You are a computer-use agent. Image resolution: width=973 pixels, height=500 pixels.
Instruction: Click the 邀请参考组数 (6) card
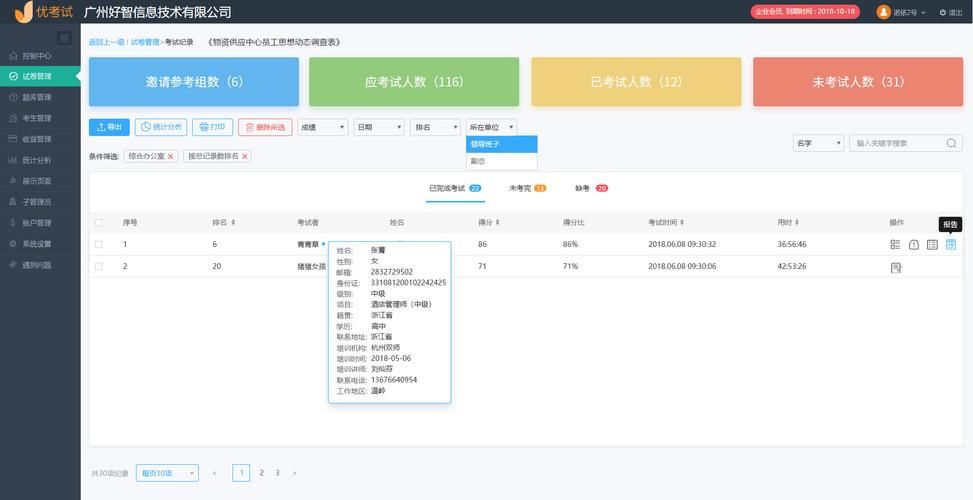194,82
